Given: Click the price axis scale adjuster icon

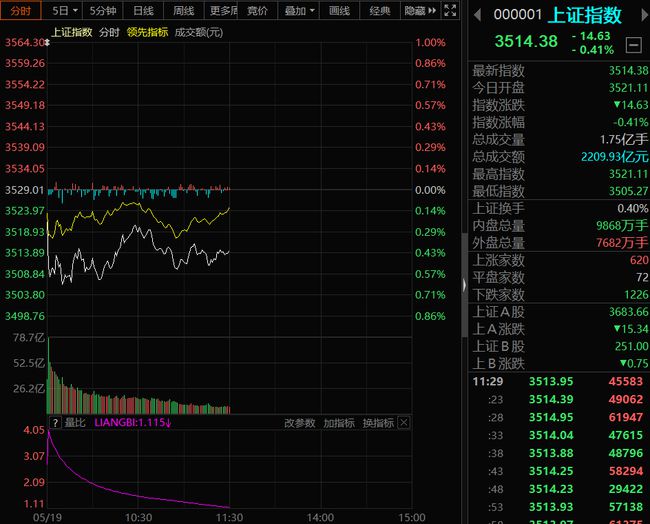Looking at the screenshot, I should (47, 42).
